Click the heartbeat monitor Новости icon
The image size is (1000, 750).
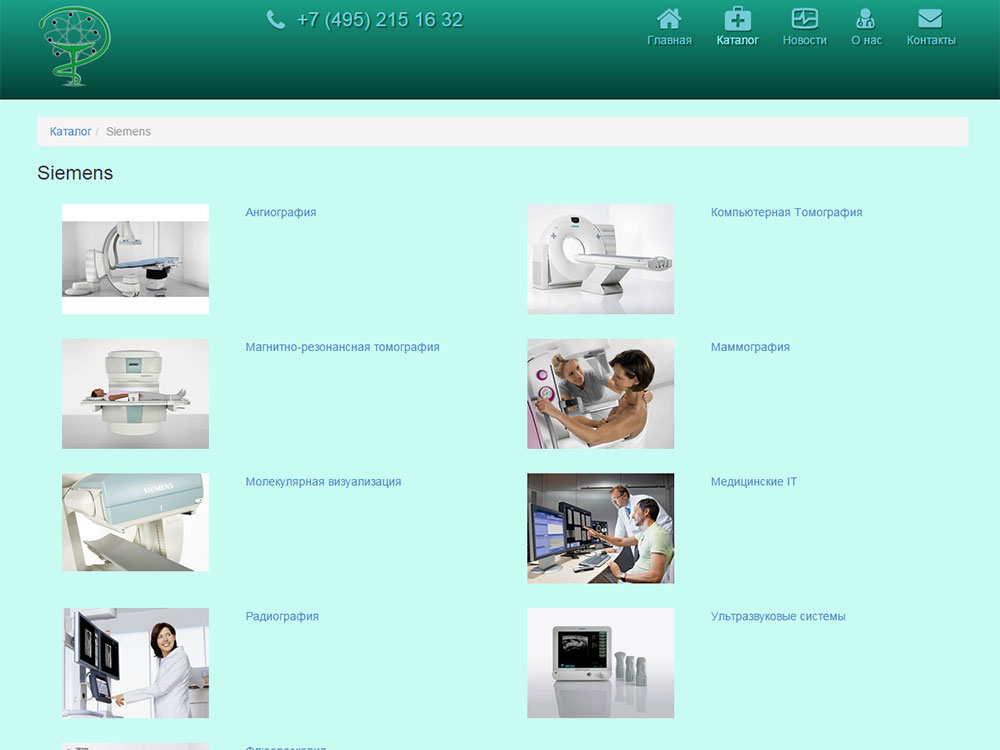[804, 18]
